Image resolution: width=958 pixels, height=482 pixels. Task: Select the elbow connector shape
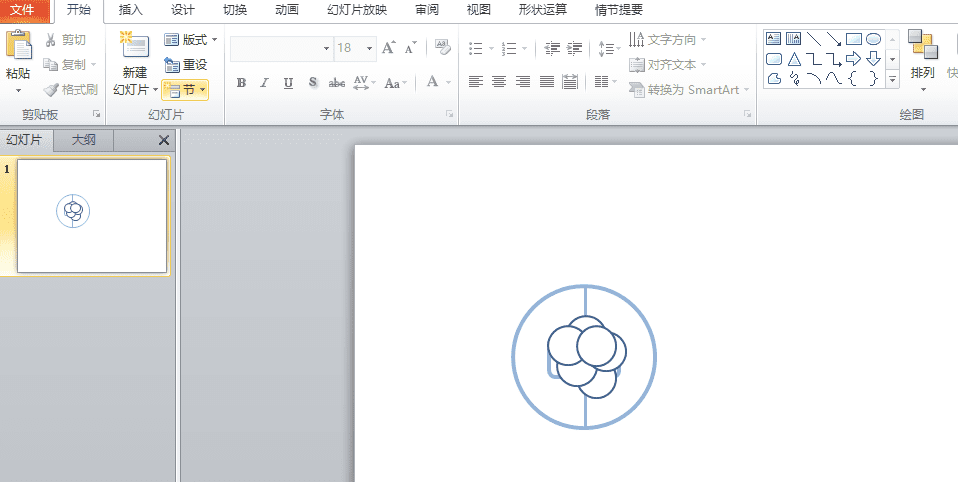click(x=814, y=59)
